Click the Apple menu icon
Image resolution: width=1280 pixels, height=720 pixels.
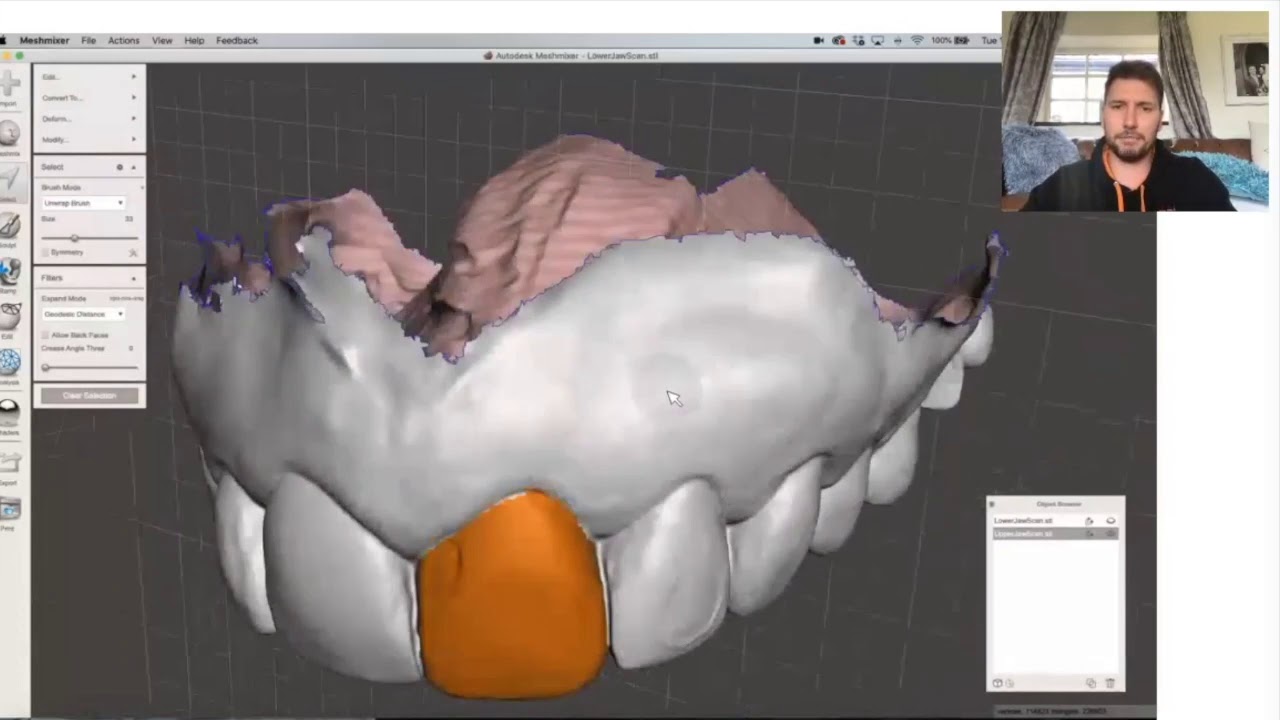tap(4, 40)
